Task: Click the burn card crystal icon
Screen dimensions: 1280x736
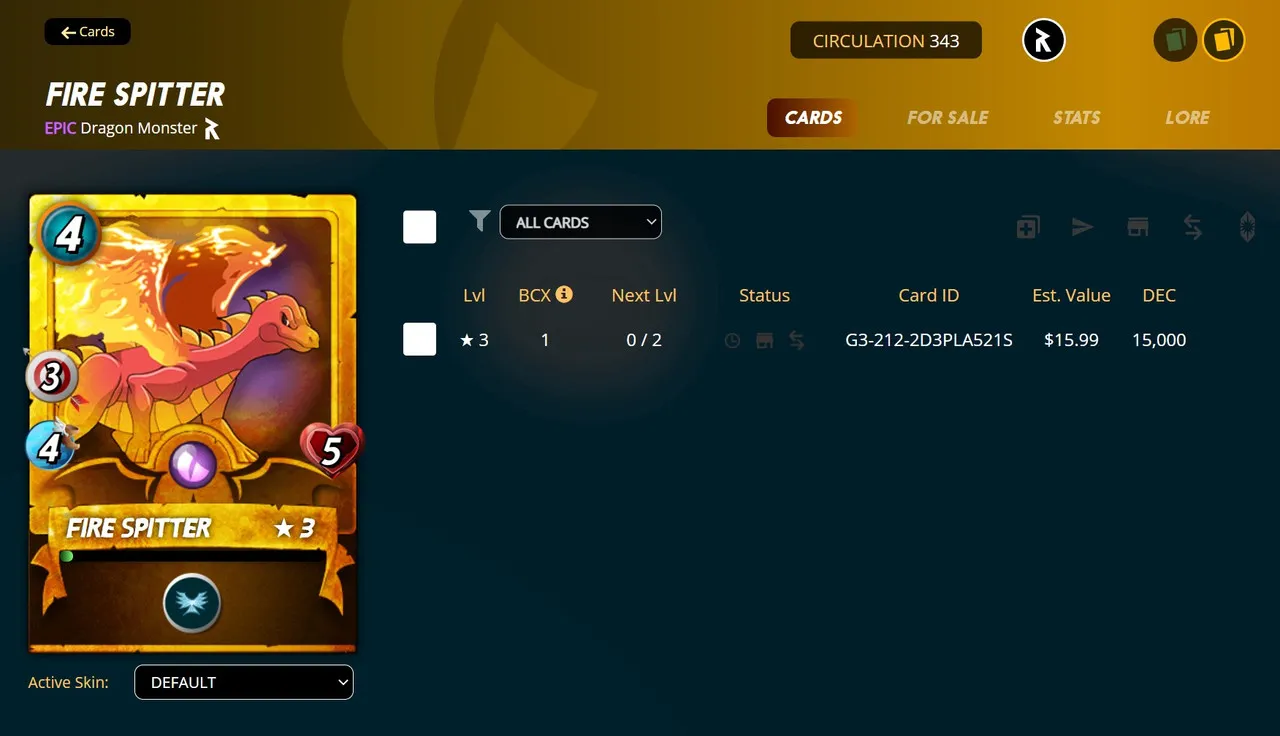Action: point(1247,227)
